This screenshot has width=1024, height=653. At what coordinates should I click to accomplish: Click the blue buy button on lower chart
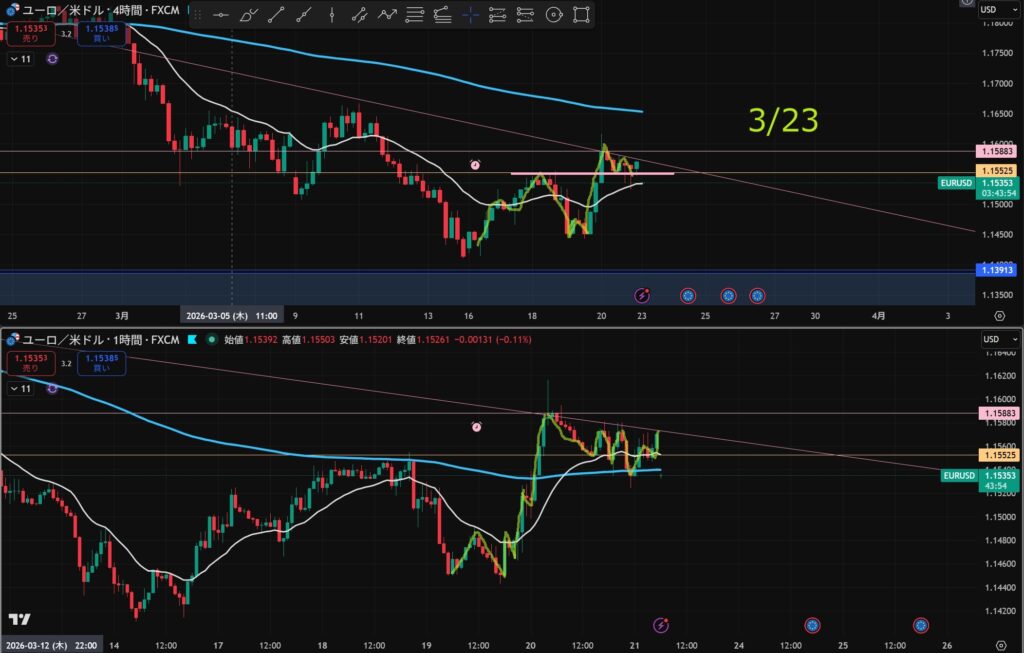click(x=102, y=362)
